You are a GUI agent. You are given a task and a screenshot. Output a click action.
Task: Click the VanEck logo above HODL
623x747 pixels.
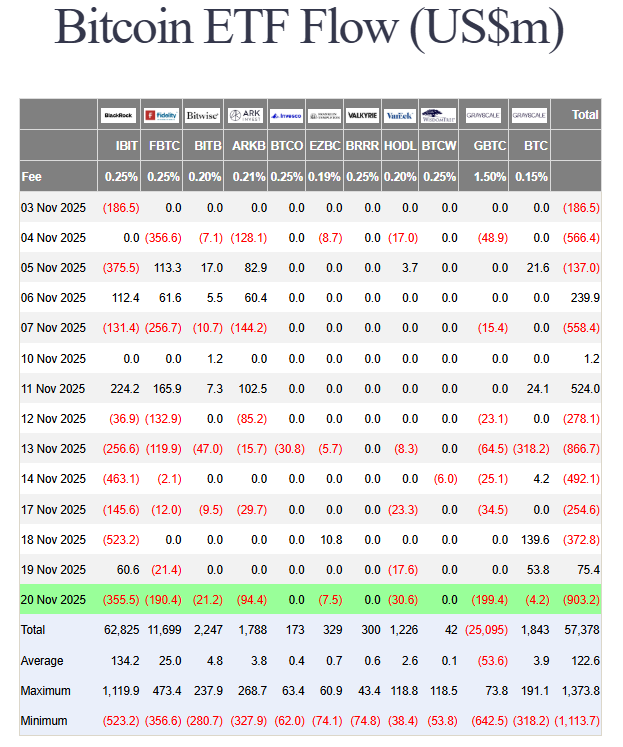coord(400,116)
